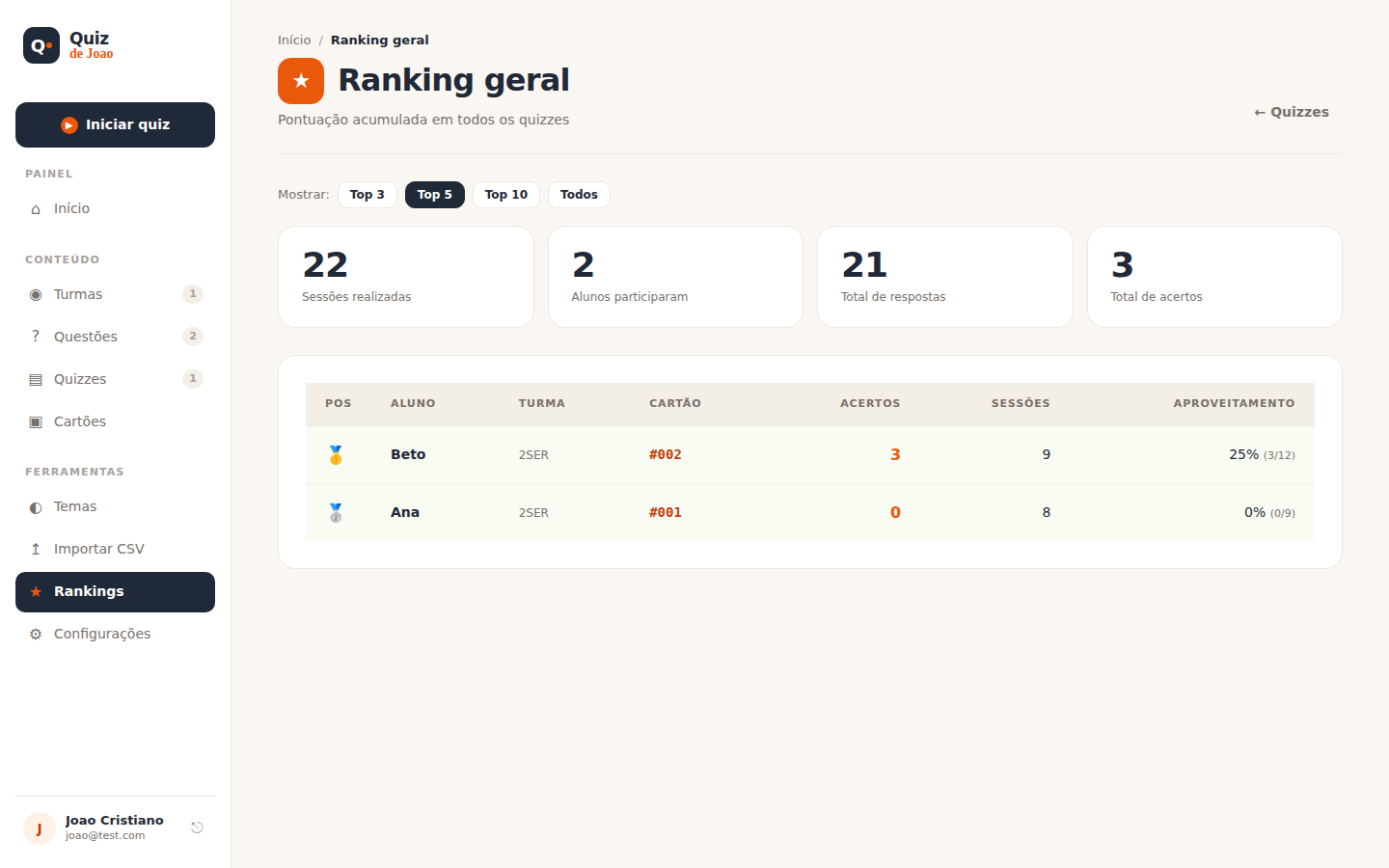Click the Total de respostas card
Viewport: 1389px width, 868px height.
pos(945,277)
